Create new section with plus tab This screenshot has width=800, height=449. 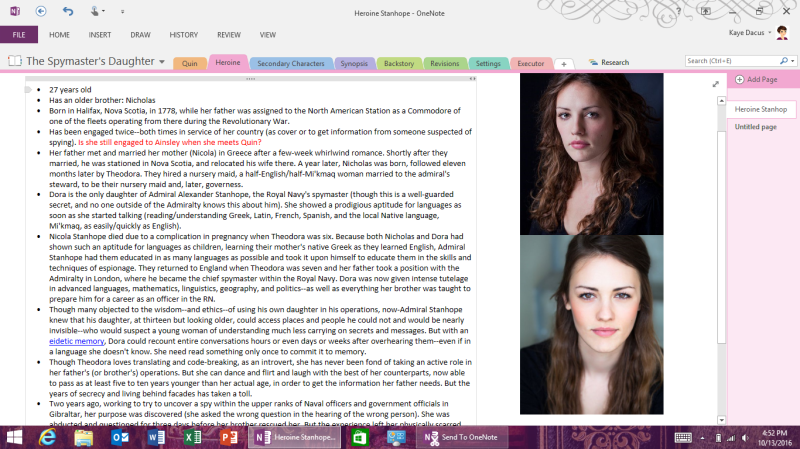coord(563,63)
